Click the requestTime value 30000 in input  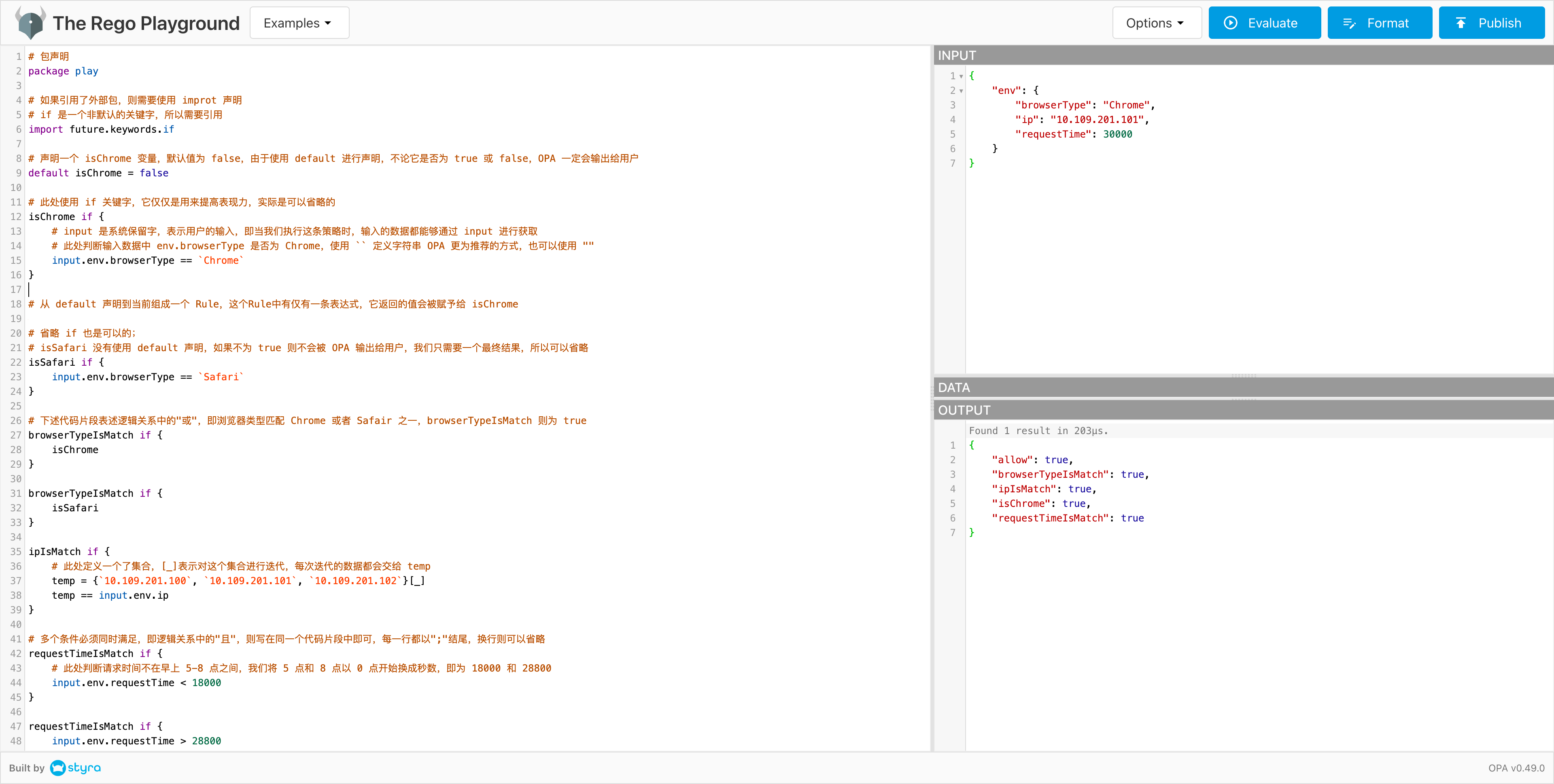click(1117, 134)
